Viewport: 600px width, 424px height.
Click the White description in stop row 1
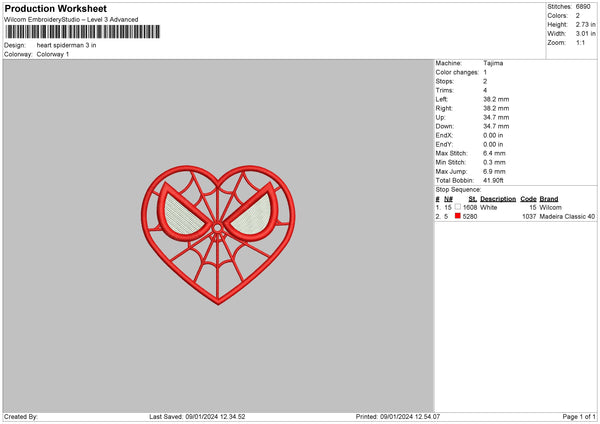pos(489,207)
